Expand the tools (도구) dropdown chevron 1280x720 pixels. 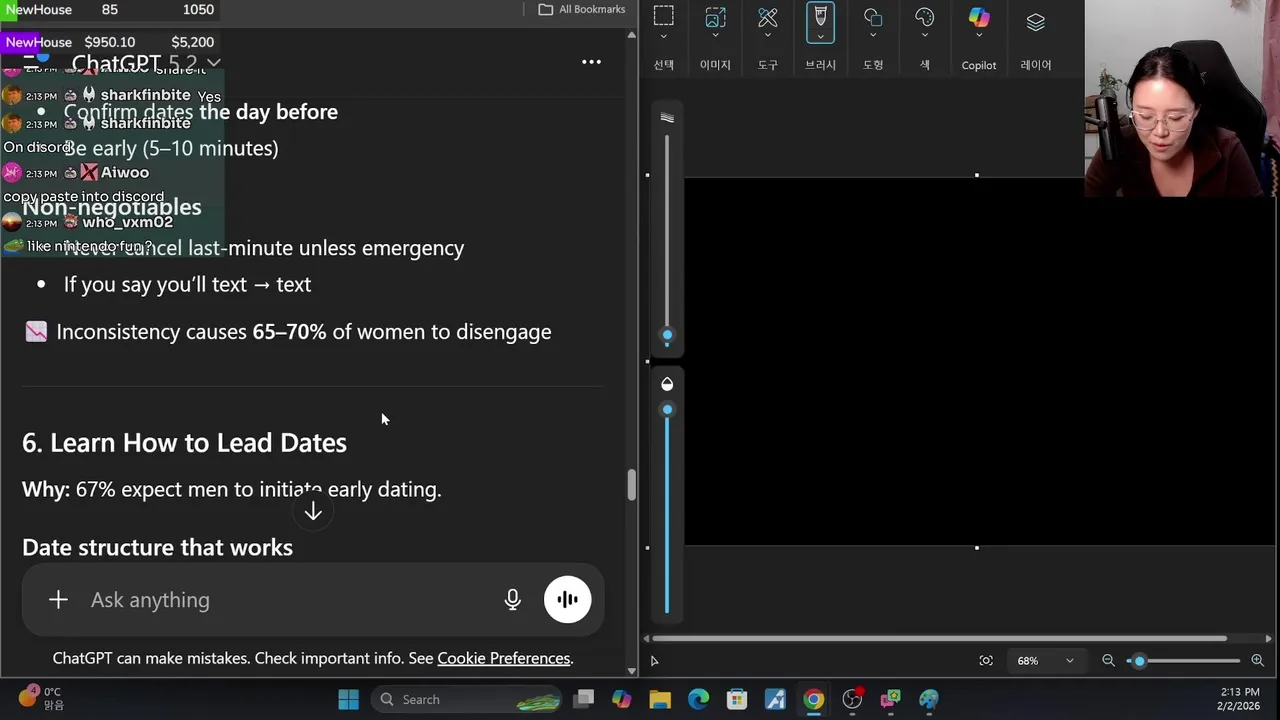click(768, 37)
